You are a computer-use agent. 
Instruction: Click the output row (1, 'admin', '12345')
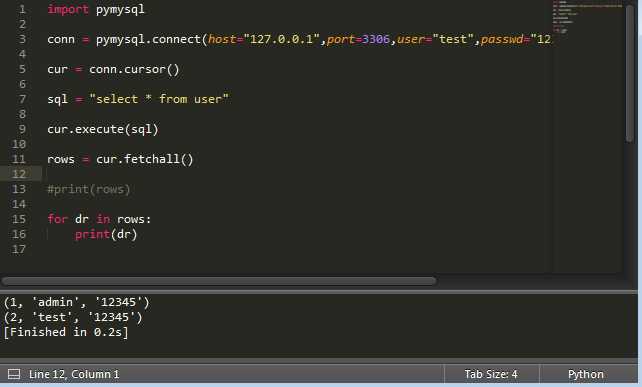[x=77, y=302]
